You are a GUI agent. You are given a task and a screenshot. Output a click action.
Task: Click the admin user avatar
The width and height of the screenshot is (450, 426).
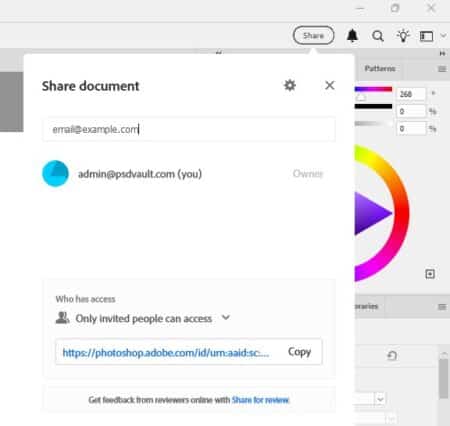[55, 173]
